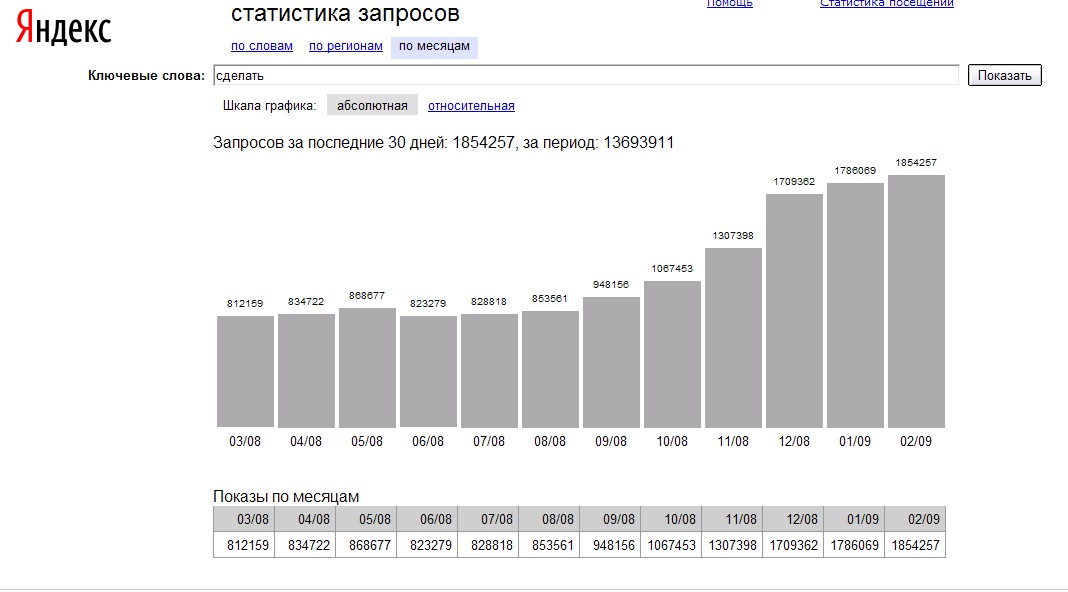The height and width of the screenshot is (592, 1068).
Task: Open the 'Помощь' link
Action: [x=730, y=4]
